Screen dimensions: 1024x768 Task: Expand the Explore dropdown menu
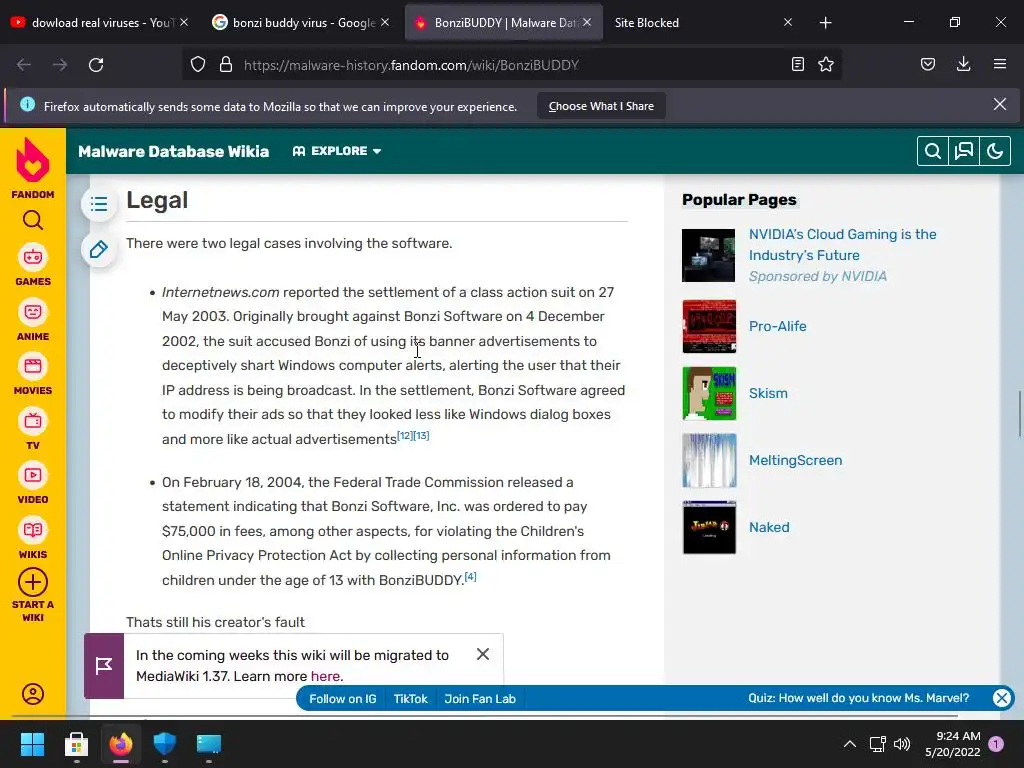point(337,151)
